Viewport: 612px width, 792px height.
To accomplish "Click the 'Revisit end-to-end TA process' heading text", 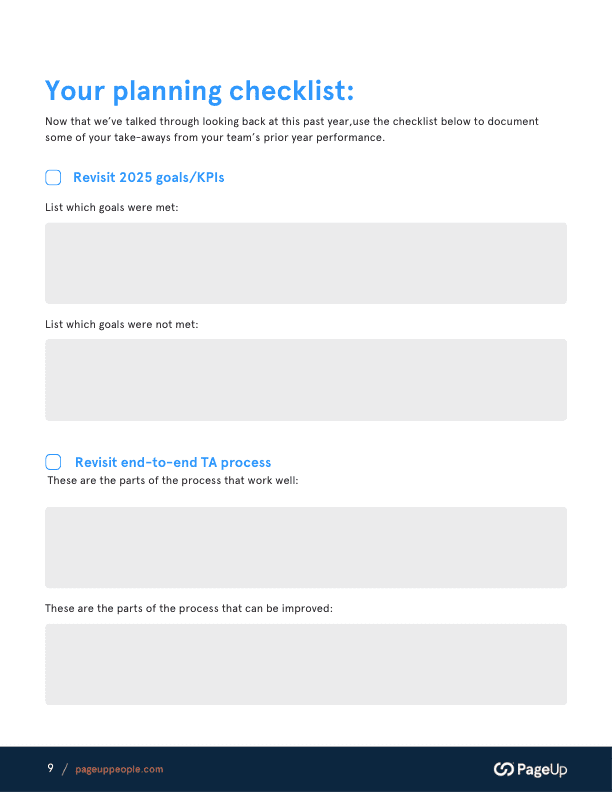I will pos(173,462).
